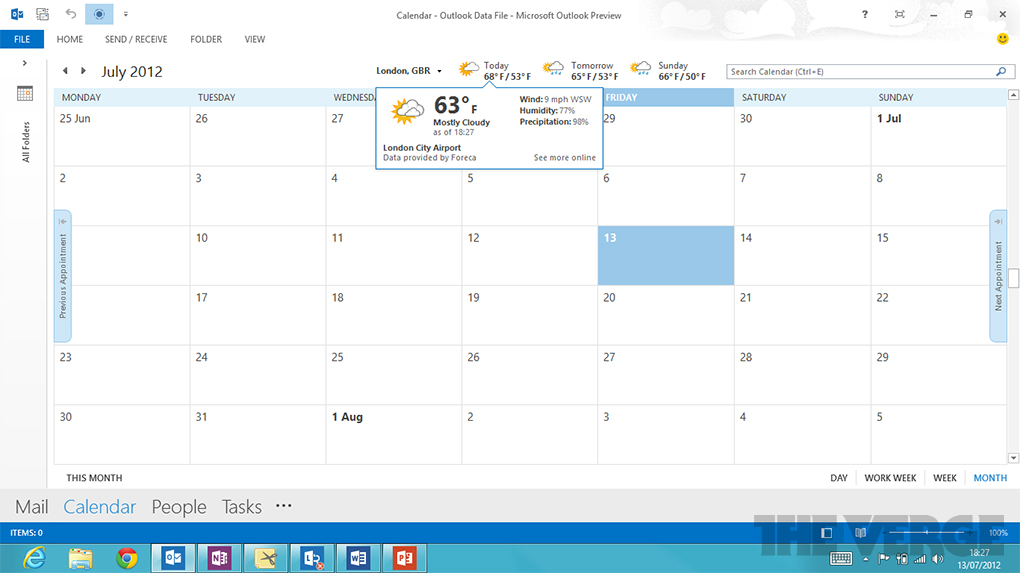The image size is (1020, 573).
Task: Select highlighted day 13 in calendar
Action: 665,256
